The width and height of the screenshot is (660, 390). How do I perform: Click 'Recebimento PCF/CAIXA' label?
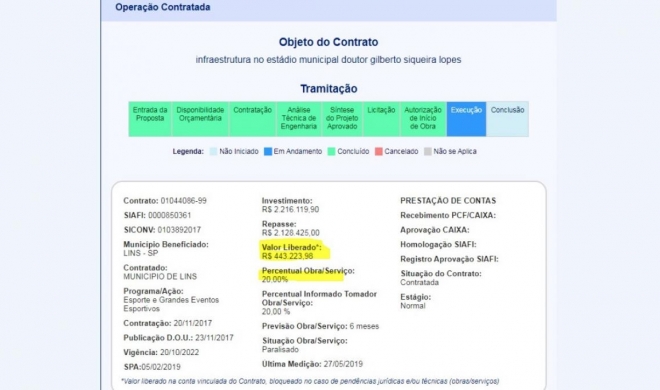[x=448, y=215]
